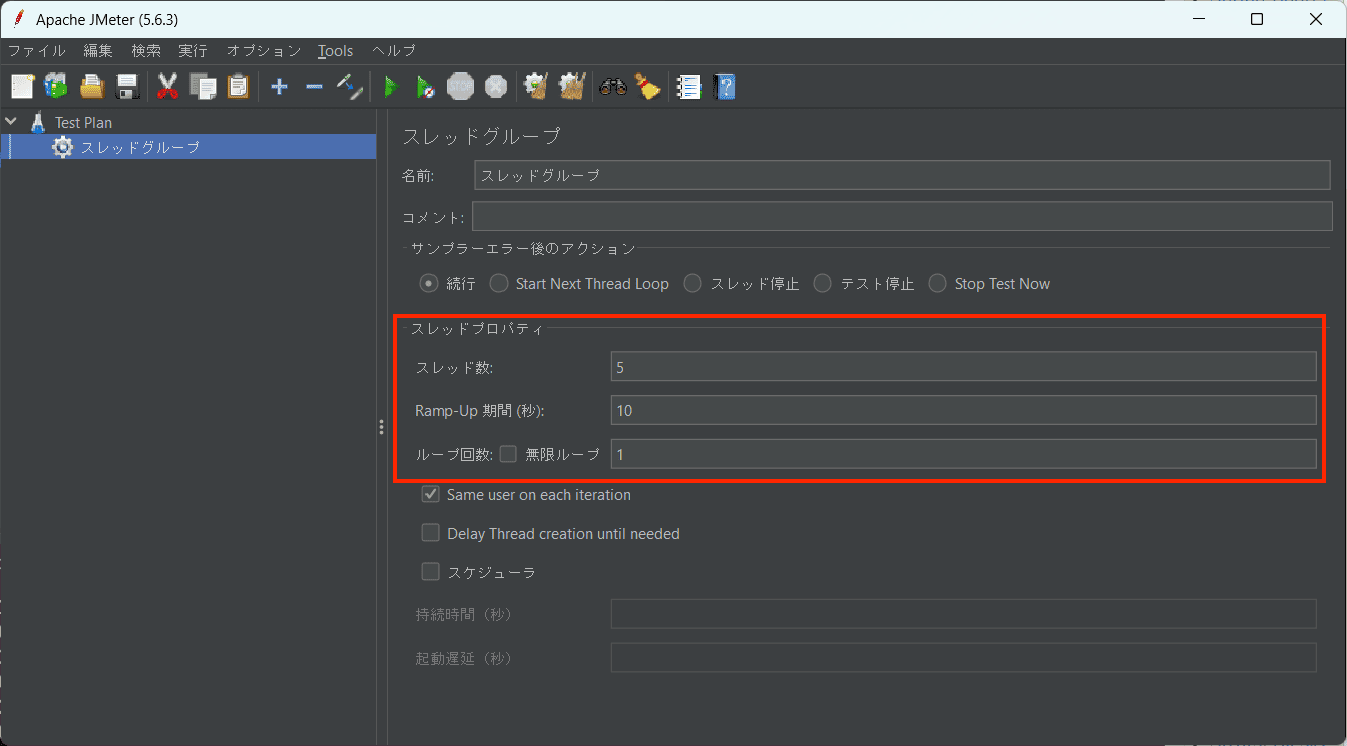Click the Open file toolbar icon
The image size is (1347, 746).
(x=92, y=87)
